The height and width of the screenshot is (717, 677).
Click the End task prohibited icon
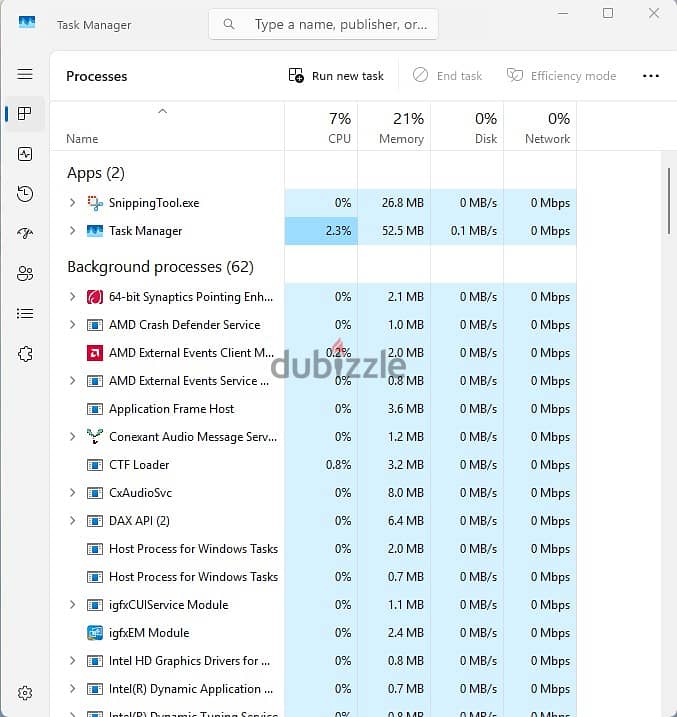(420, 75)
